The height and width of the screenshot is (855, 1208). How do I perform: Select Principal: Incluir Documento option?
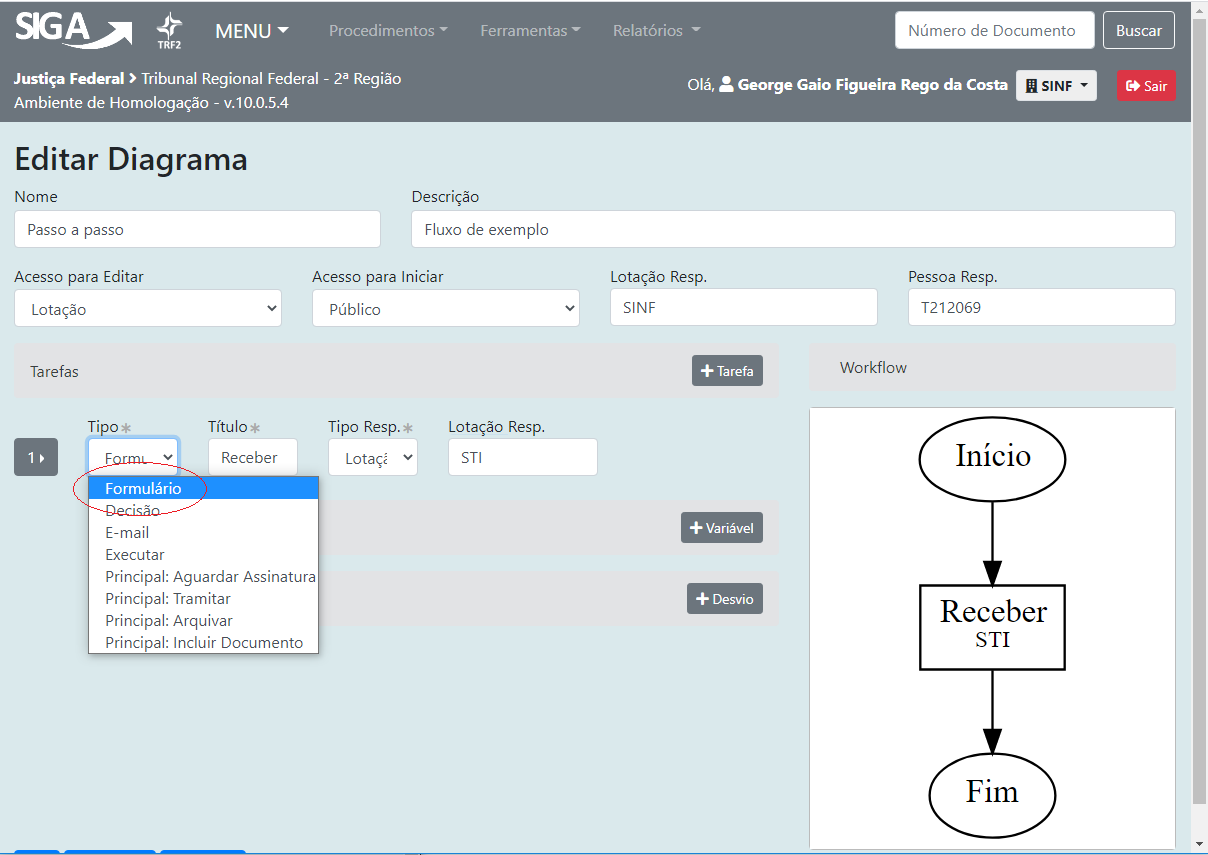pos(204,643)
